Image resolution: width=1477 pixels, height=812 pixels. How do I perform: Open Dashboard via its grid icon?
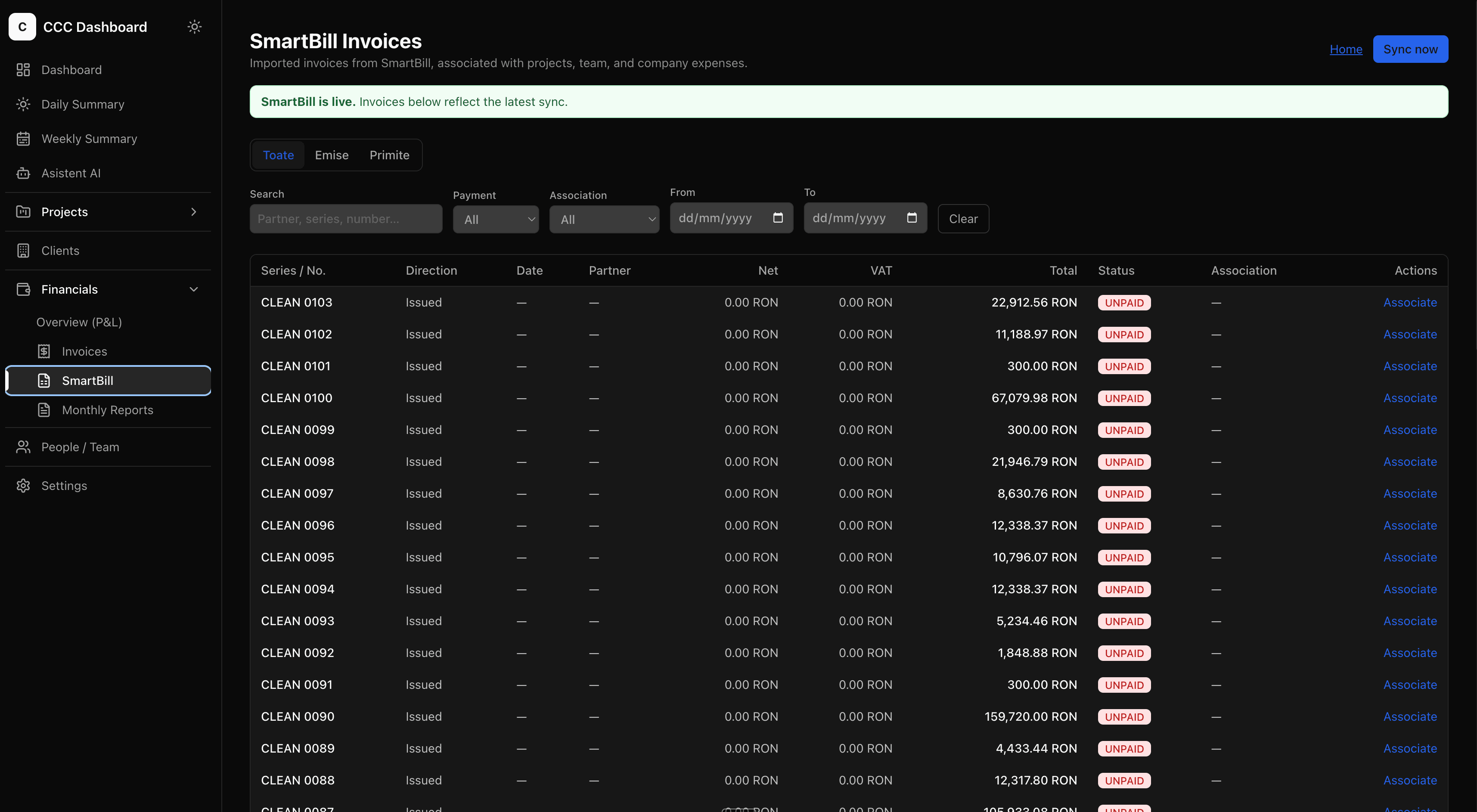[x=23, y=69]
